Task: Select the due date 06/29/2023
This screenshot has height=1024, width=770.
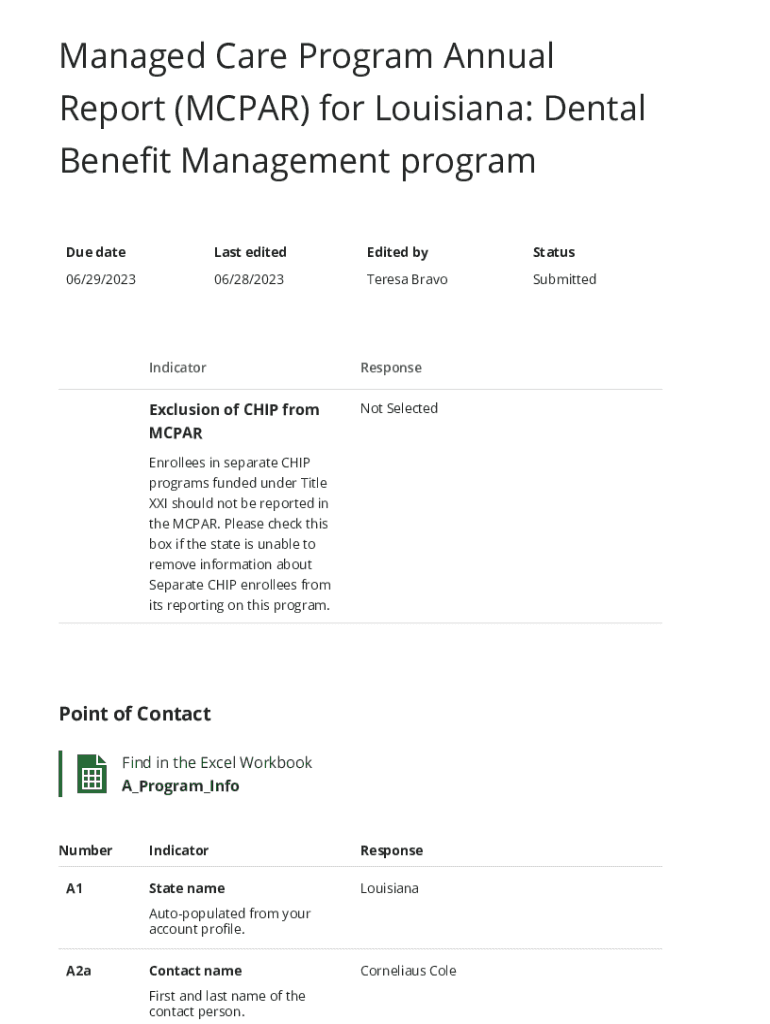Action: 101,279
